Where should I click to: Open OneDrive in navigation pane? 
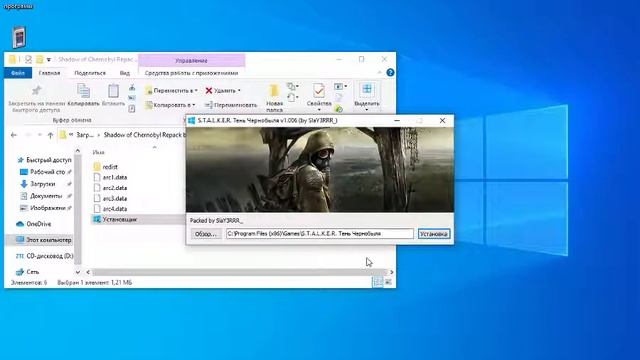click(x=34, y=224)
